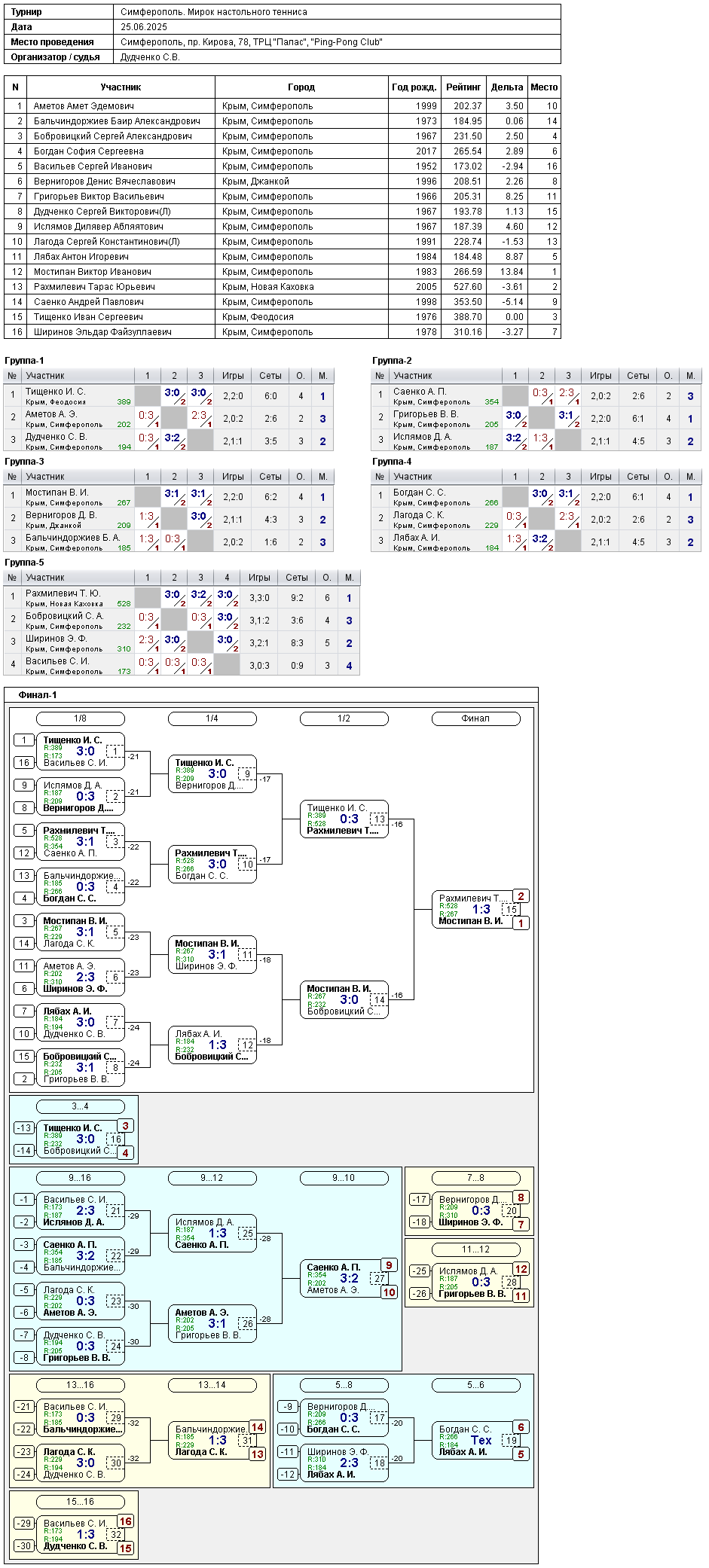This screenshot has width=709, height=1568.
Task: Click the birth year 1952
Action: point(426,166)
